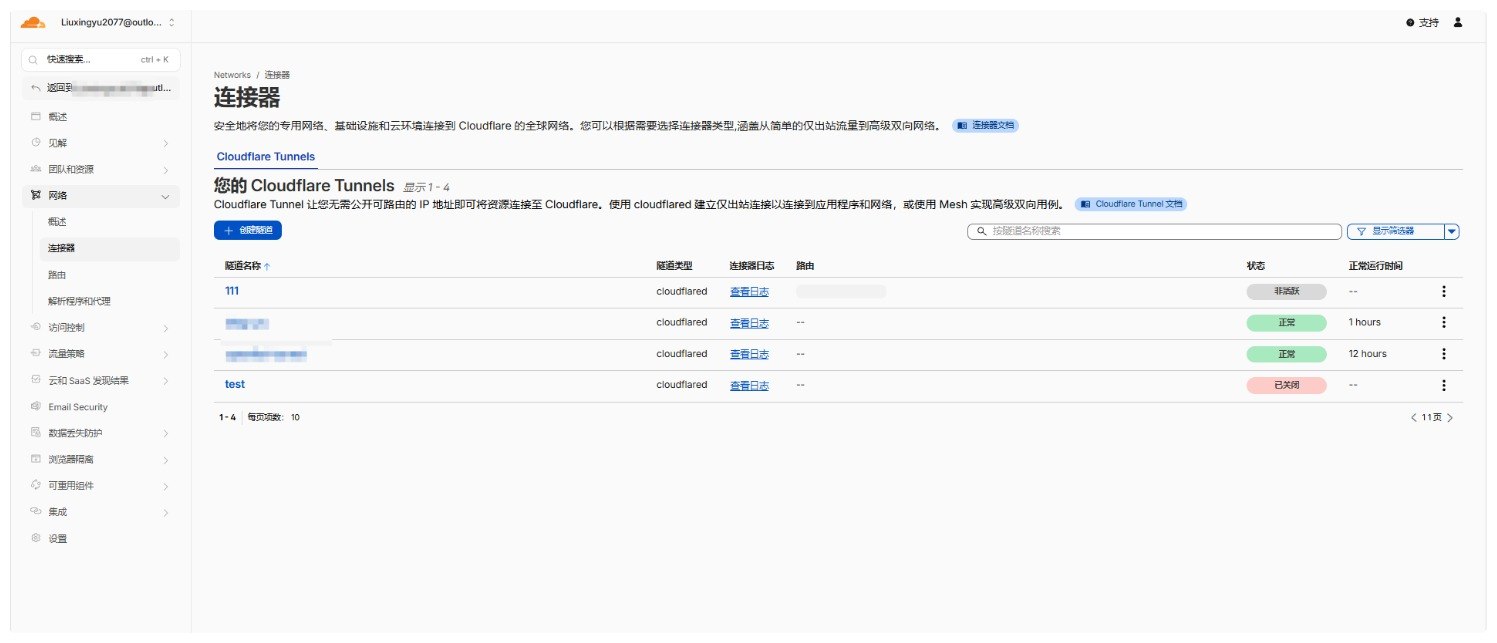
Task: Click 查看日志 for the test tunnel
Action: click(x=749, y=385)
